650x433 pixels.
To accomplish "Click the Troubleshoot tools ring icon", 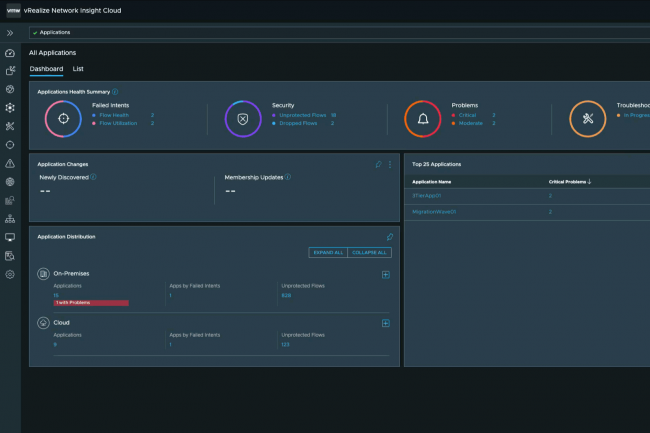I will click(x=587, y=119).
